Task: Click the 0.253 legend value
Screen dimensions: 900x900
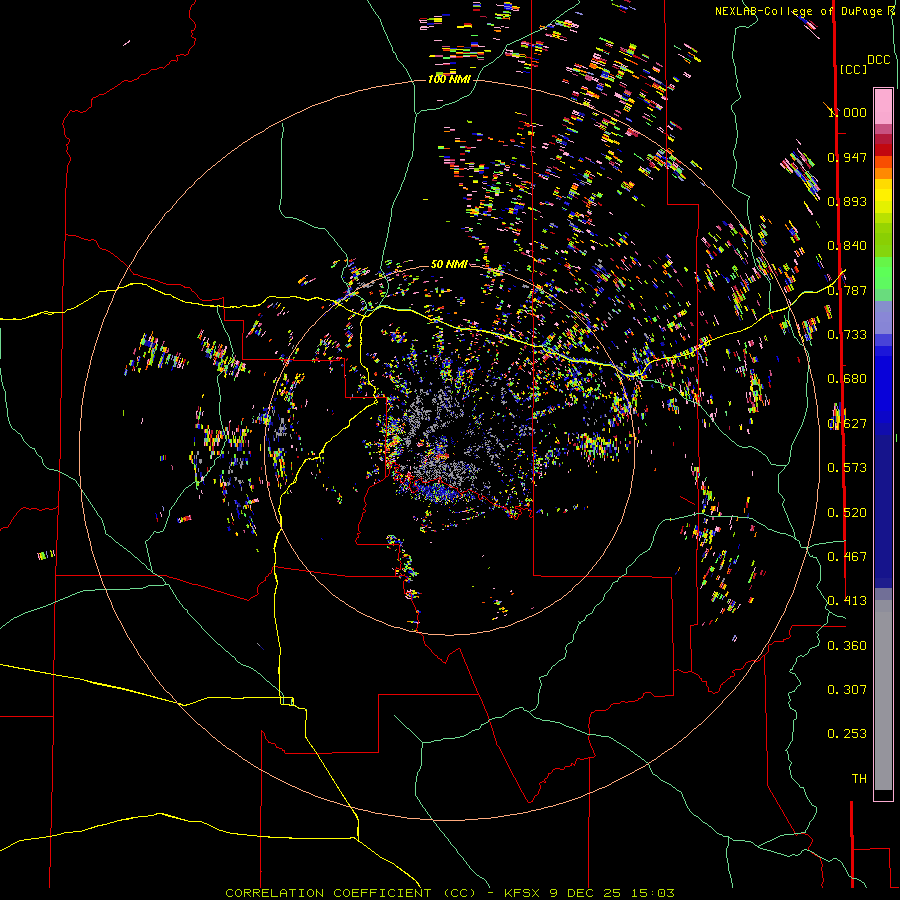Action: click(x=847, y=734)
